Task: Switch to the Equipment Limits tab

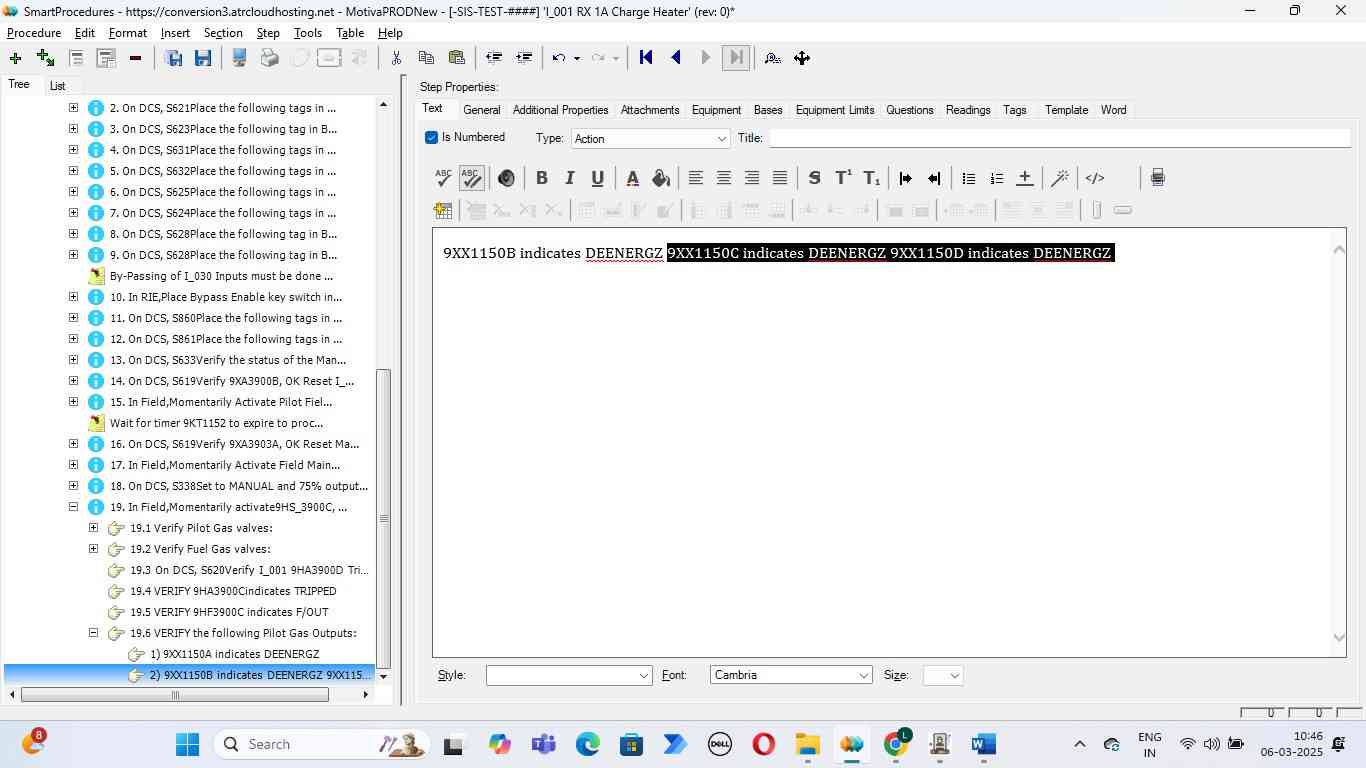Action: pyautogui.click(x=835, y=110)
